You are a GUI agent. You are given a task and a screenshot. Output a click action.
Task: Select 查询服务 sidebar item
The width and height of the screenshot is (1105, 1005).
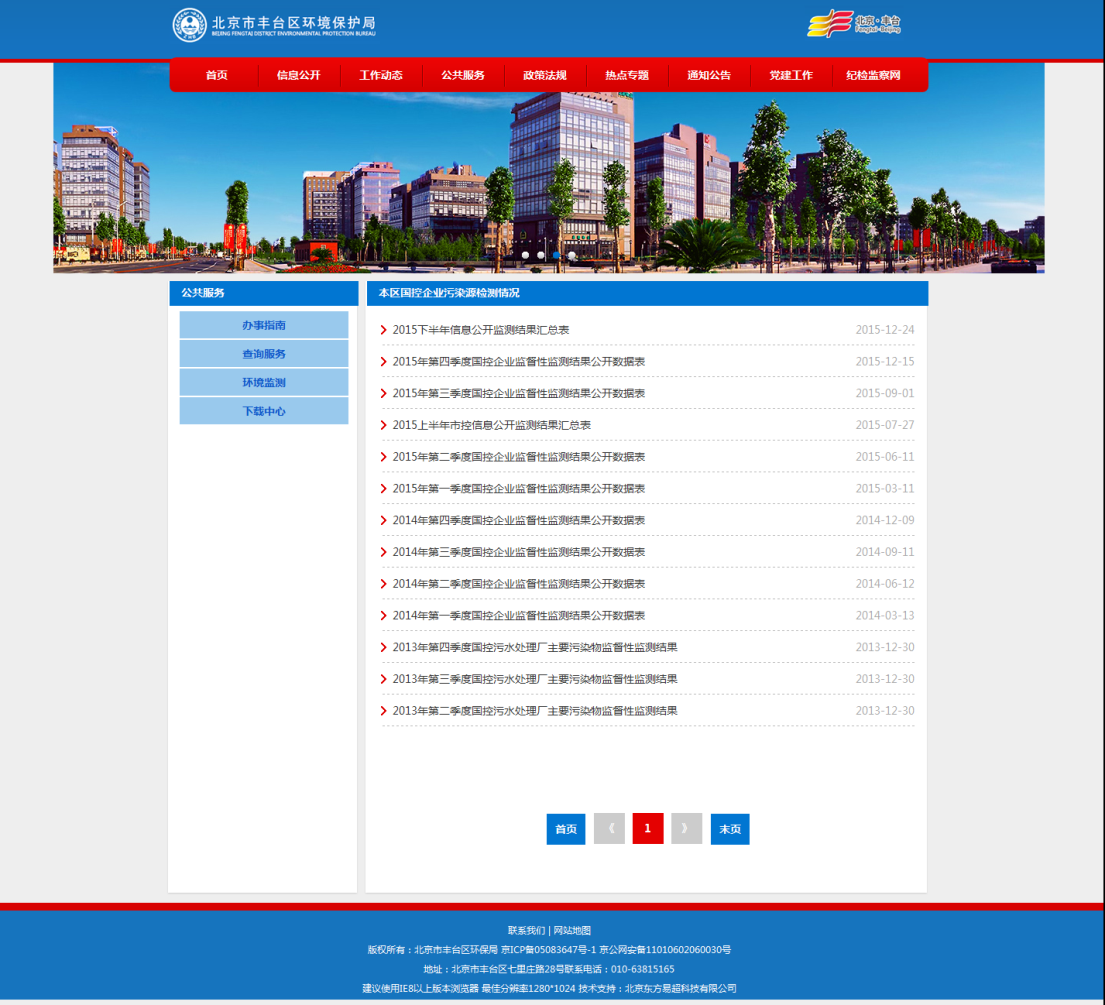coord(264,354)
